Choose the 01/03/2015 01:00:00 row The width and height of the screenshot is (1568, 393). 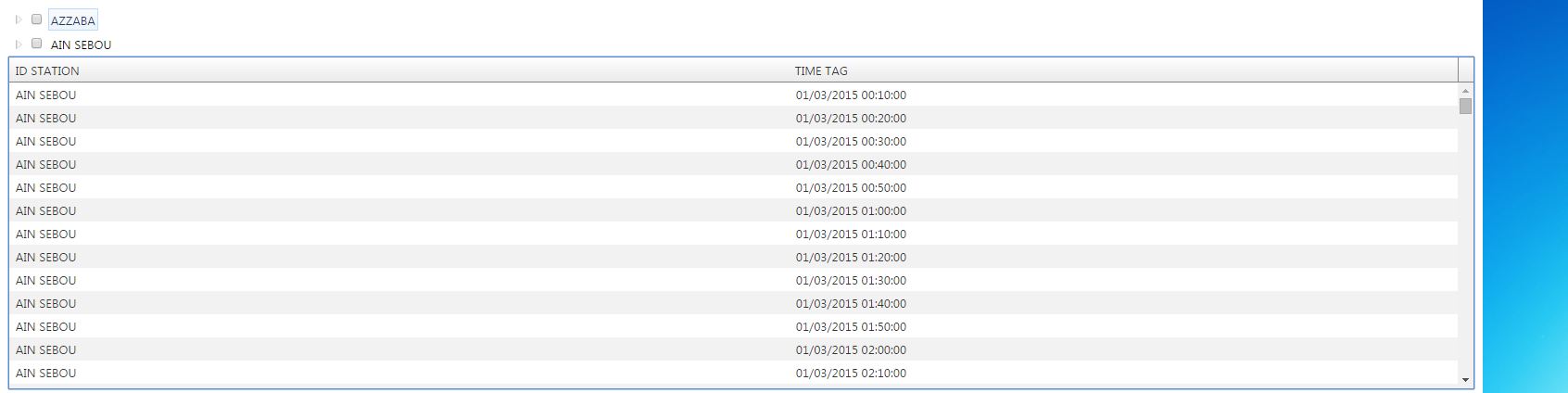[851, 210]
